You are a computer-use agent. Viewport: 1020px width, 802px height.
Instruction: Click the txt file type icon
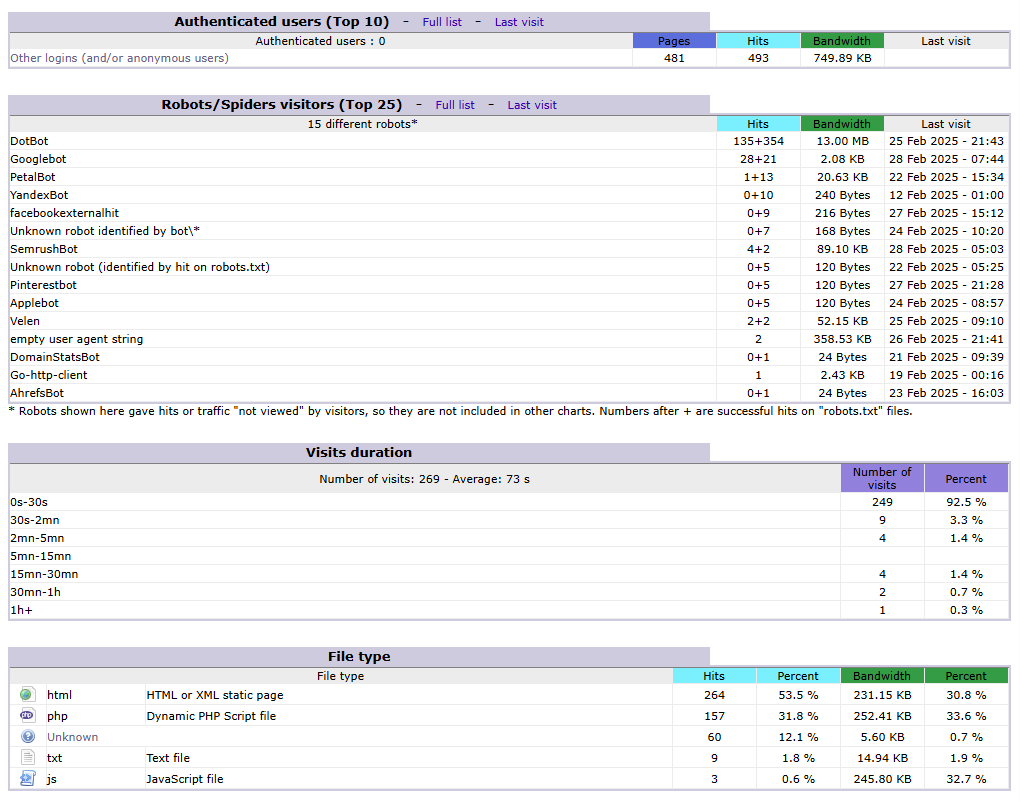point(27,758)
